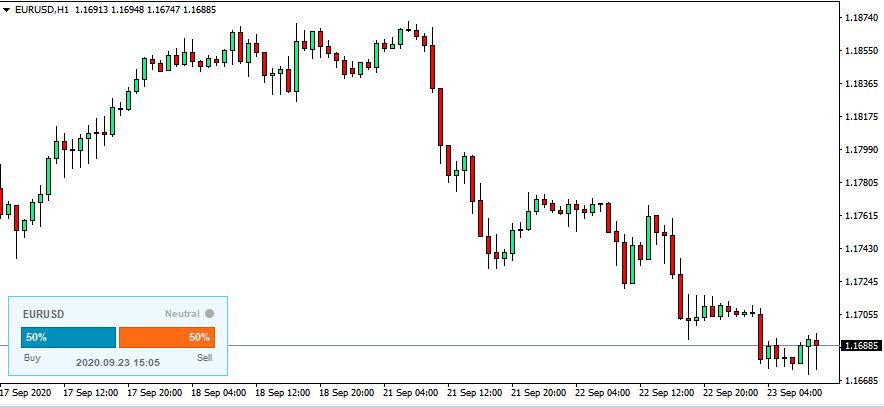Image resolution: width=884 pixels, height=407 pixels.
Task: Click the 1.17990 price axis label
Action: click(860, 149)
